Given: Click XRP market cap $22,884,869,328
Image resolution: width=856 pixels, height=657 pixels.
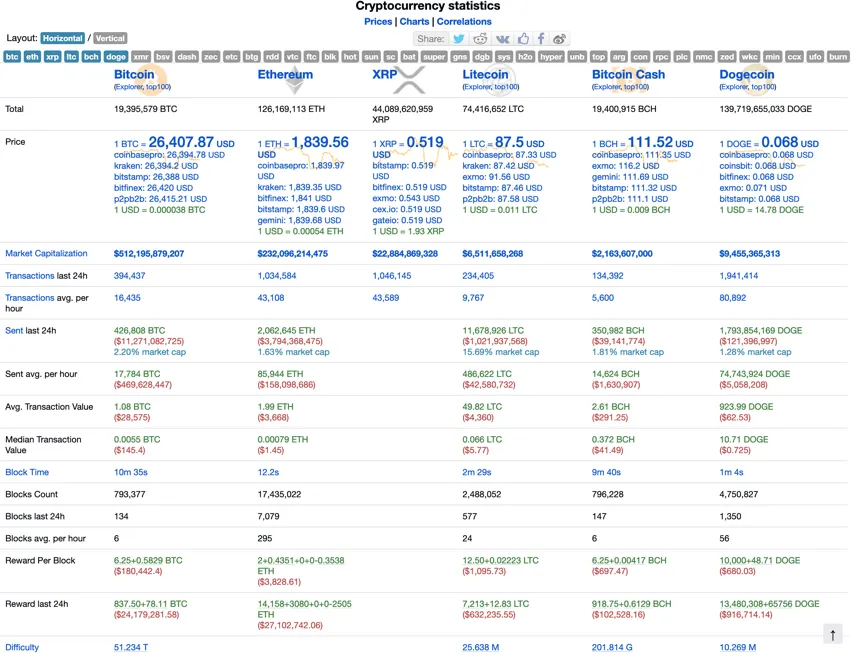Looking at the screenshot, I should pyautogui.click(x=405, y=253).
